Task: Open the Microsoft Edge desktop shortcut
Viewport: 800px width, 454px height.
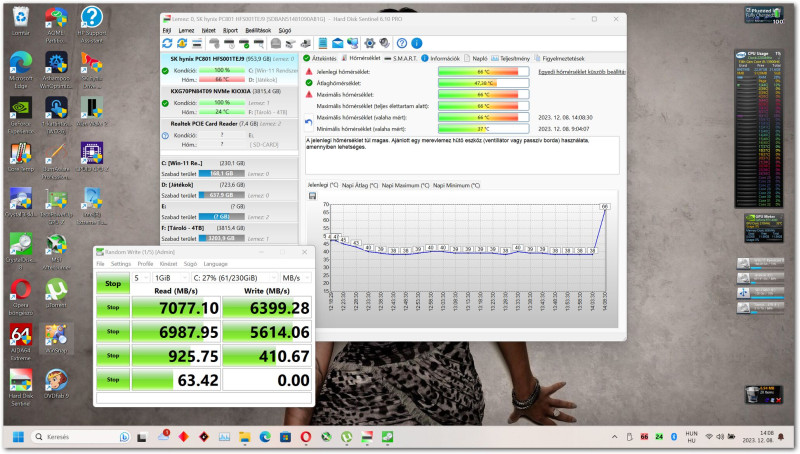Action: 21,70
